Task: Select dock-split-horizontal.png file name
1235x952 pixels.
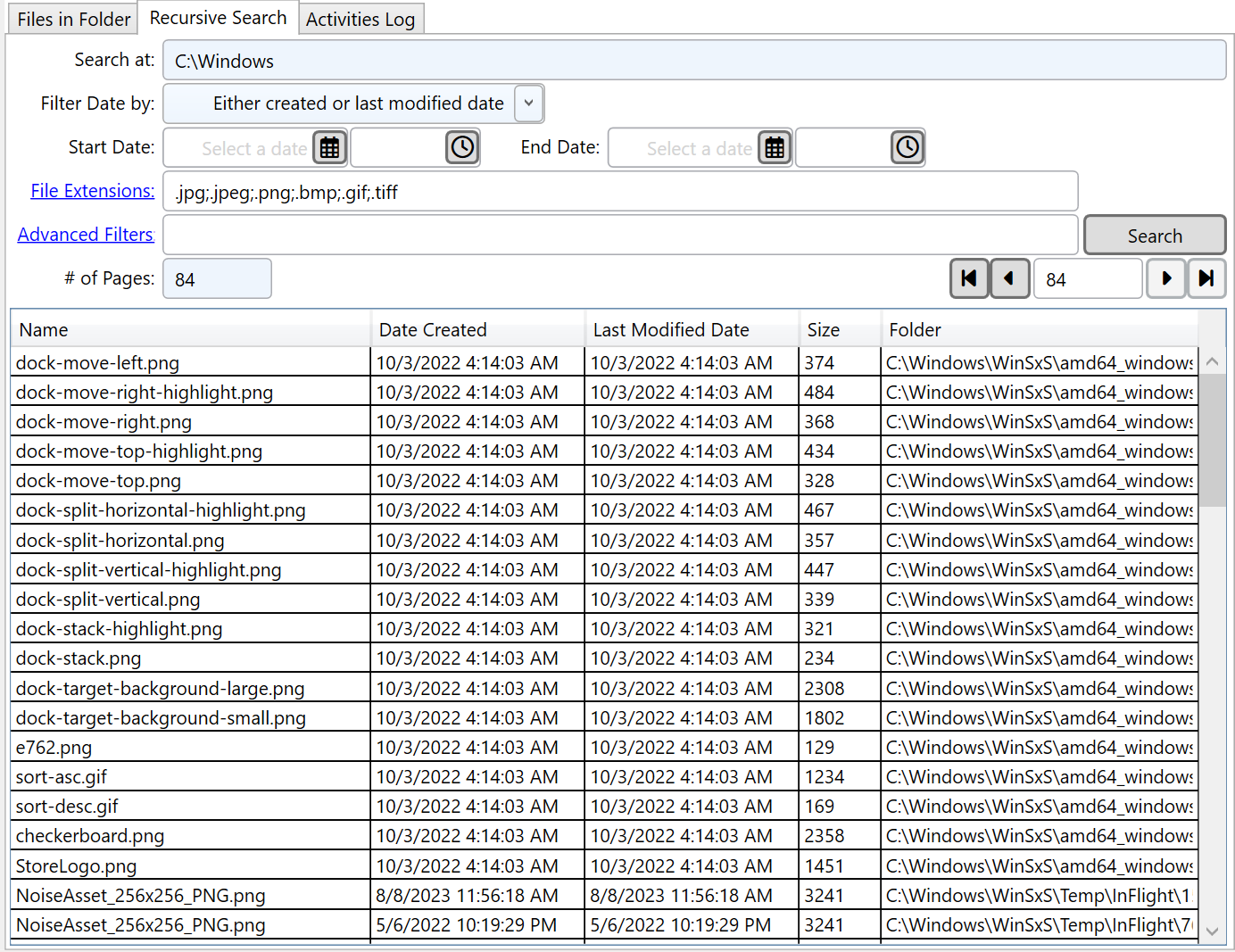Action: click(120, 540)
